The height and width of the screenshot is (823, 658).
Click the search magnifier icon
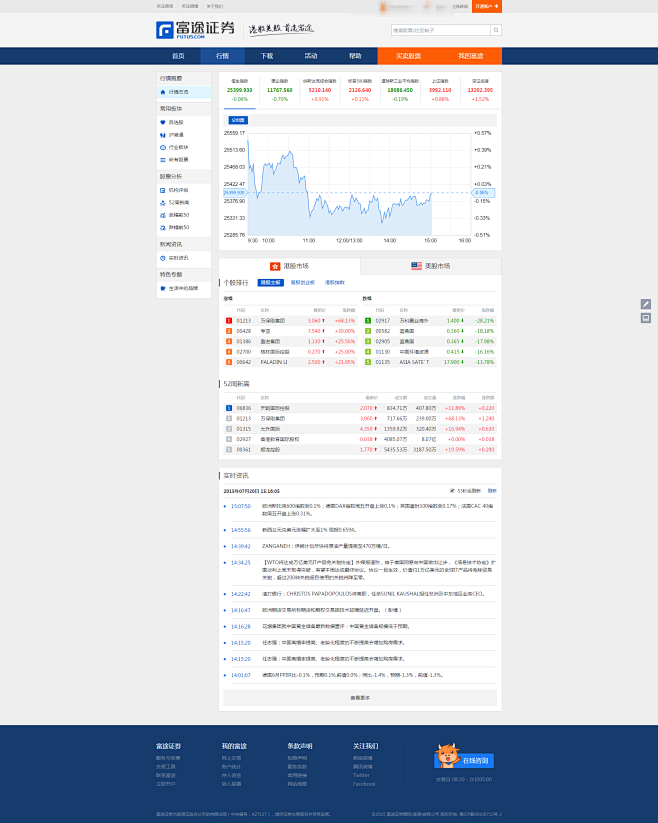496,30
